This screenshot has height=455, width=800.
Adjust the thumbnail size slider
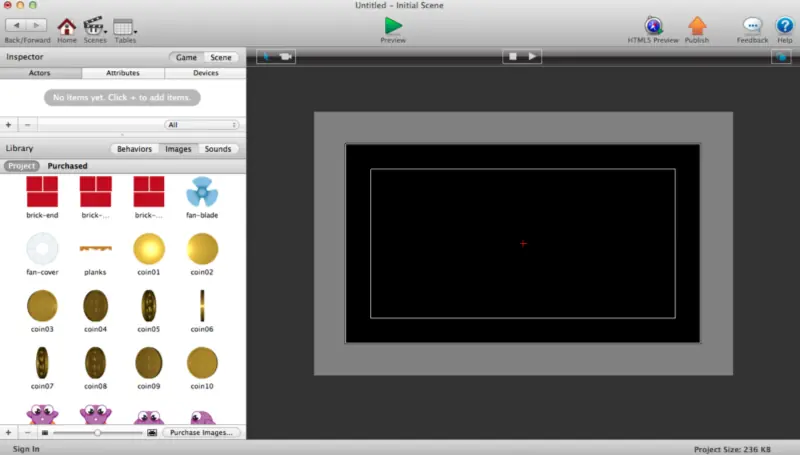[97, 433]
